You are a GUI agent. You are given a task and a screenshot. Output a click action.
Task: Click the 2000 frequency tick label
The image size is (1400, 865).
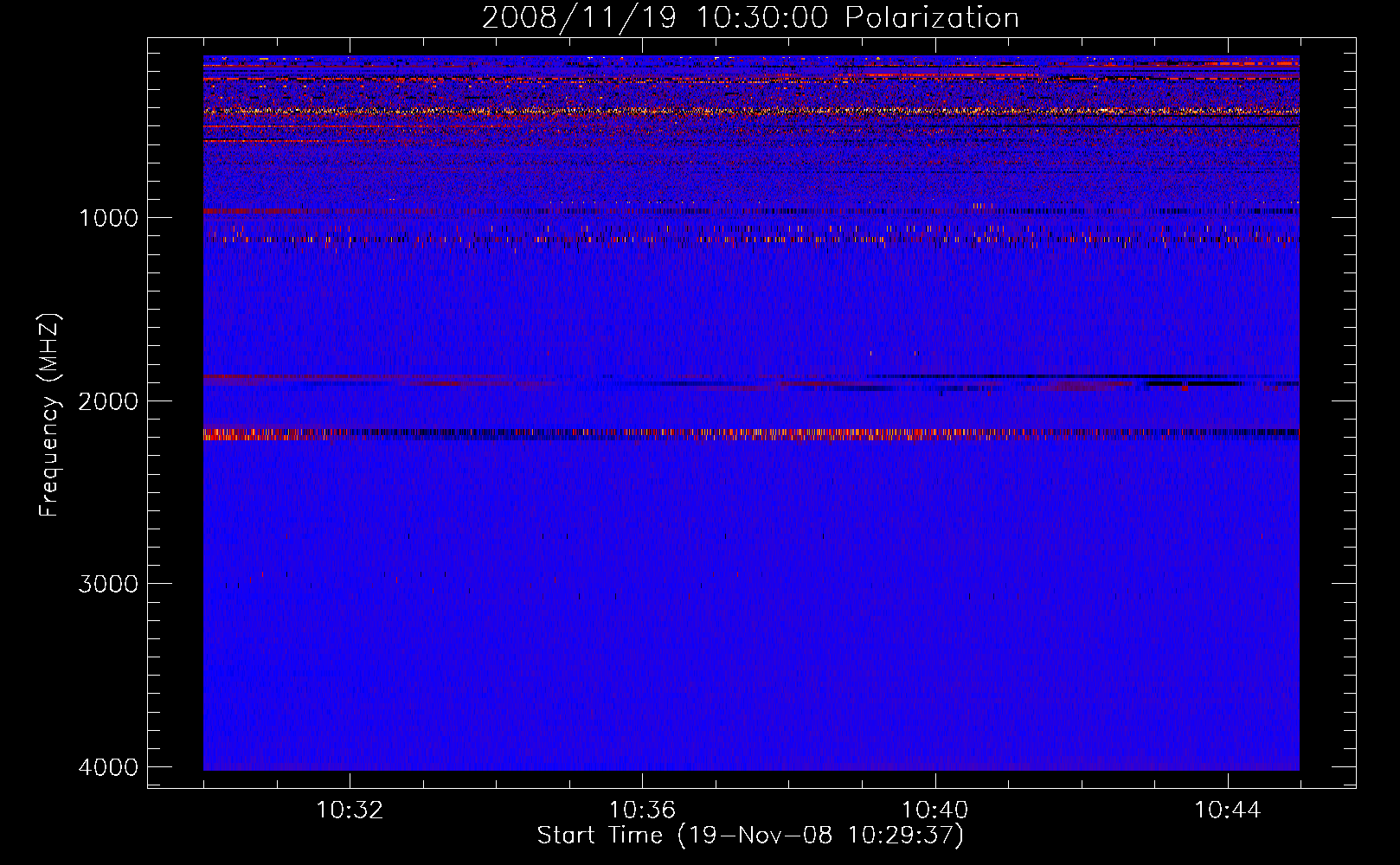pos(108,400)
